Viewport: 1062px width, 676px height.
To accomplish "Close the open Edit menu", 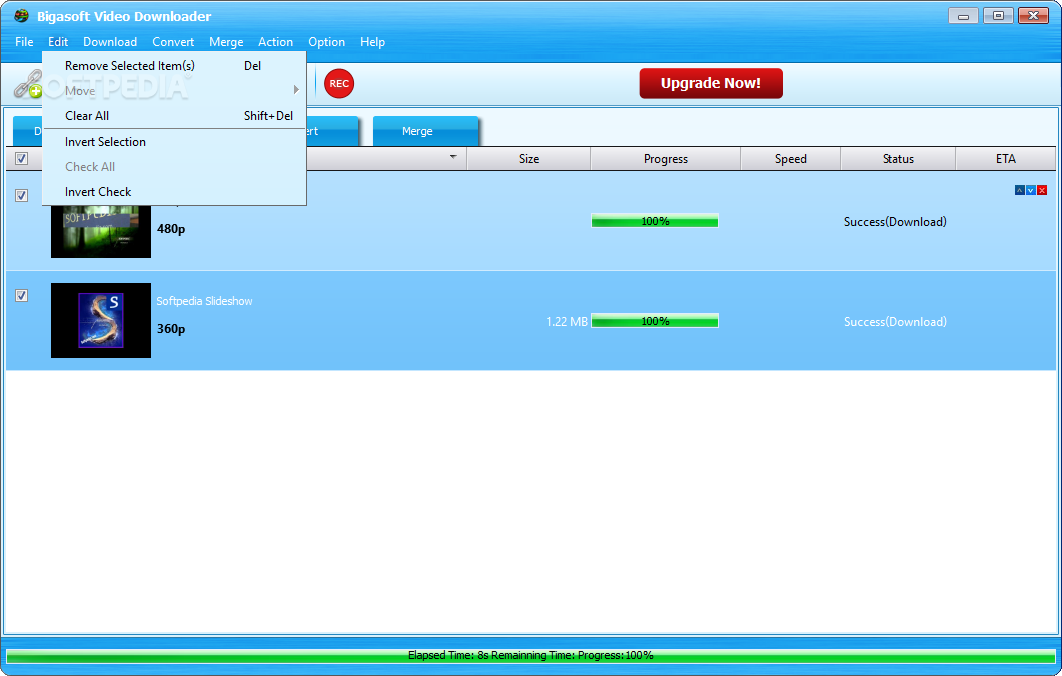I will 58,42.
